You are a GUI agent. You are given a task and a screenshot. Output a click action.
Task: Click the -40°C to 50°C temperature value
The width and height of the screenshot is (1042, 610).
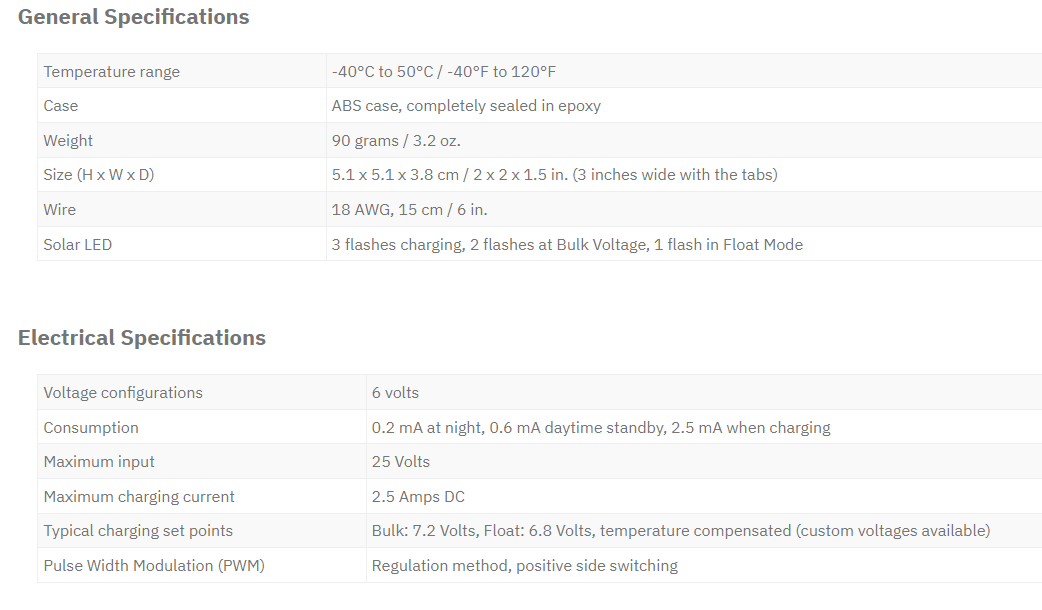(x=444, y=72)
